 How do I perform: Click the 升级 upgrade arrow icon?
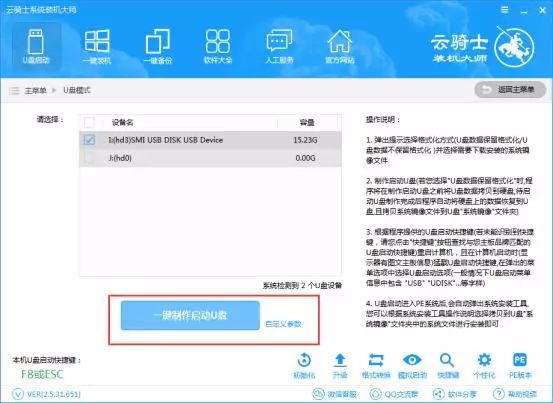pos(340,366)
